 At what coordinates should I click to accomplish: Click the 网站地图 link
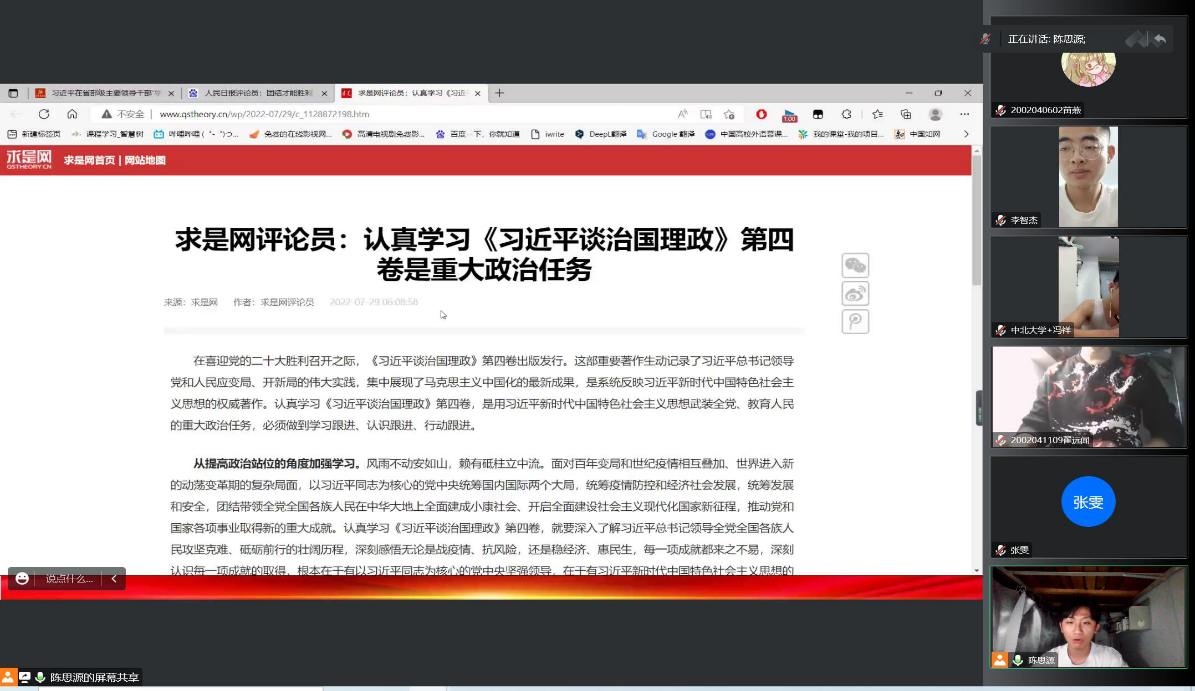[x=144, y=160]
